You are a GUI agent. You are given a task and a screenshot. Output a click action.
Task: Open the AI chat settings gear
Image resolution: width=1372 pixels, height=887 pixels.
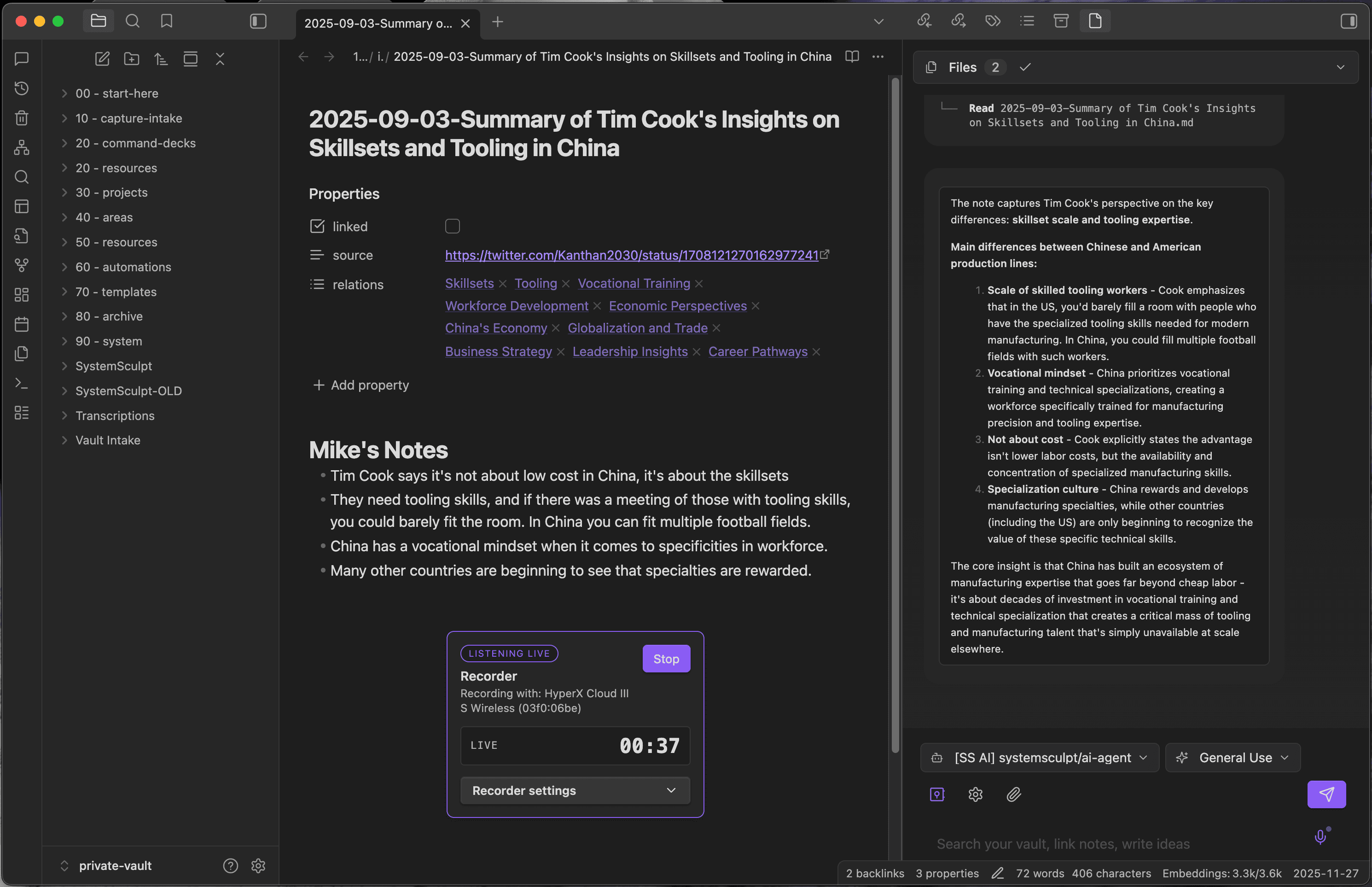coord(975,794)
